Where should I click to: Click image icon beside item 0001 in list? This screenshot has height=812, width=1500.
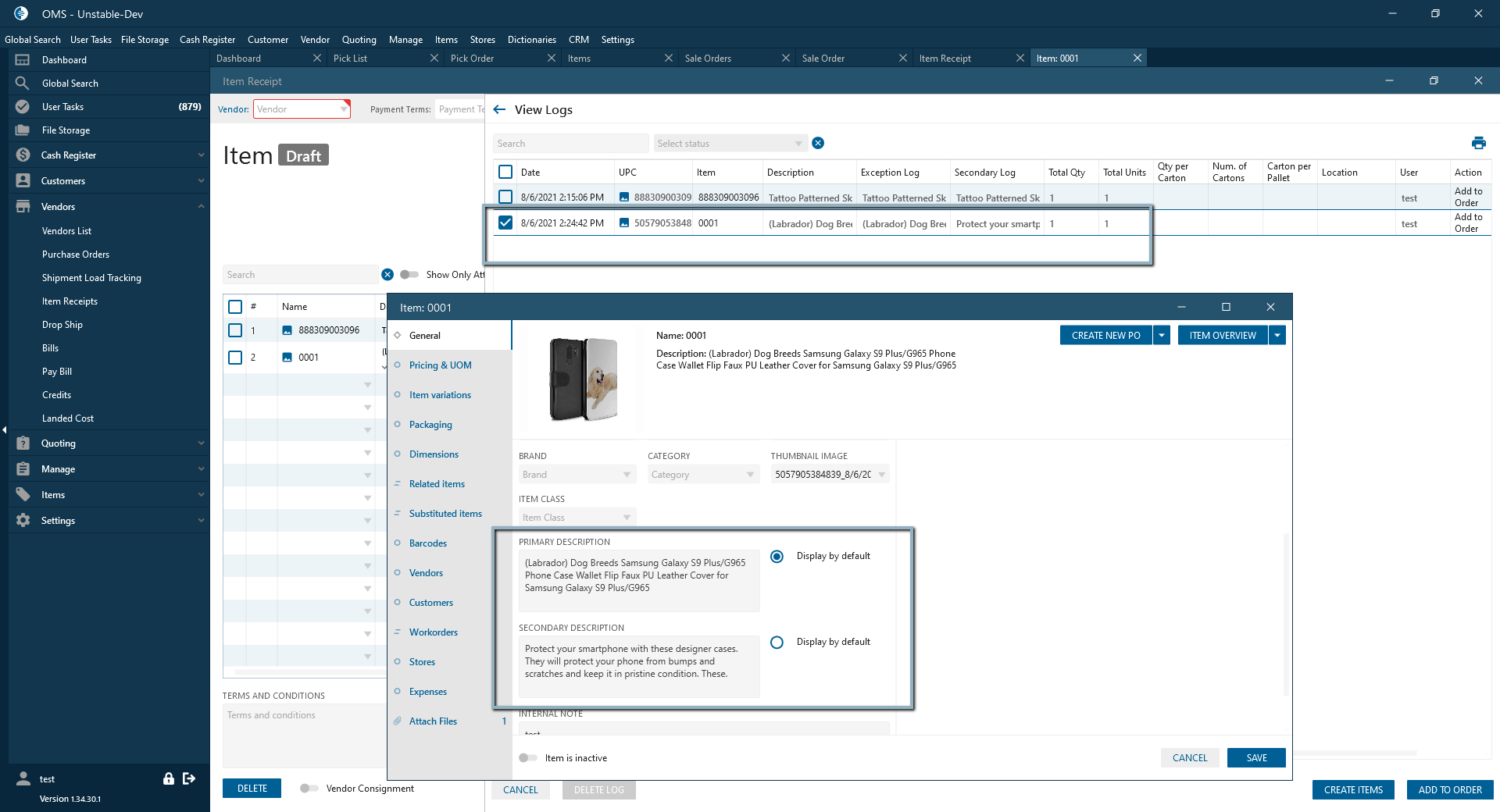pyautogui.click(x=287, y=358)
